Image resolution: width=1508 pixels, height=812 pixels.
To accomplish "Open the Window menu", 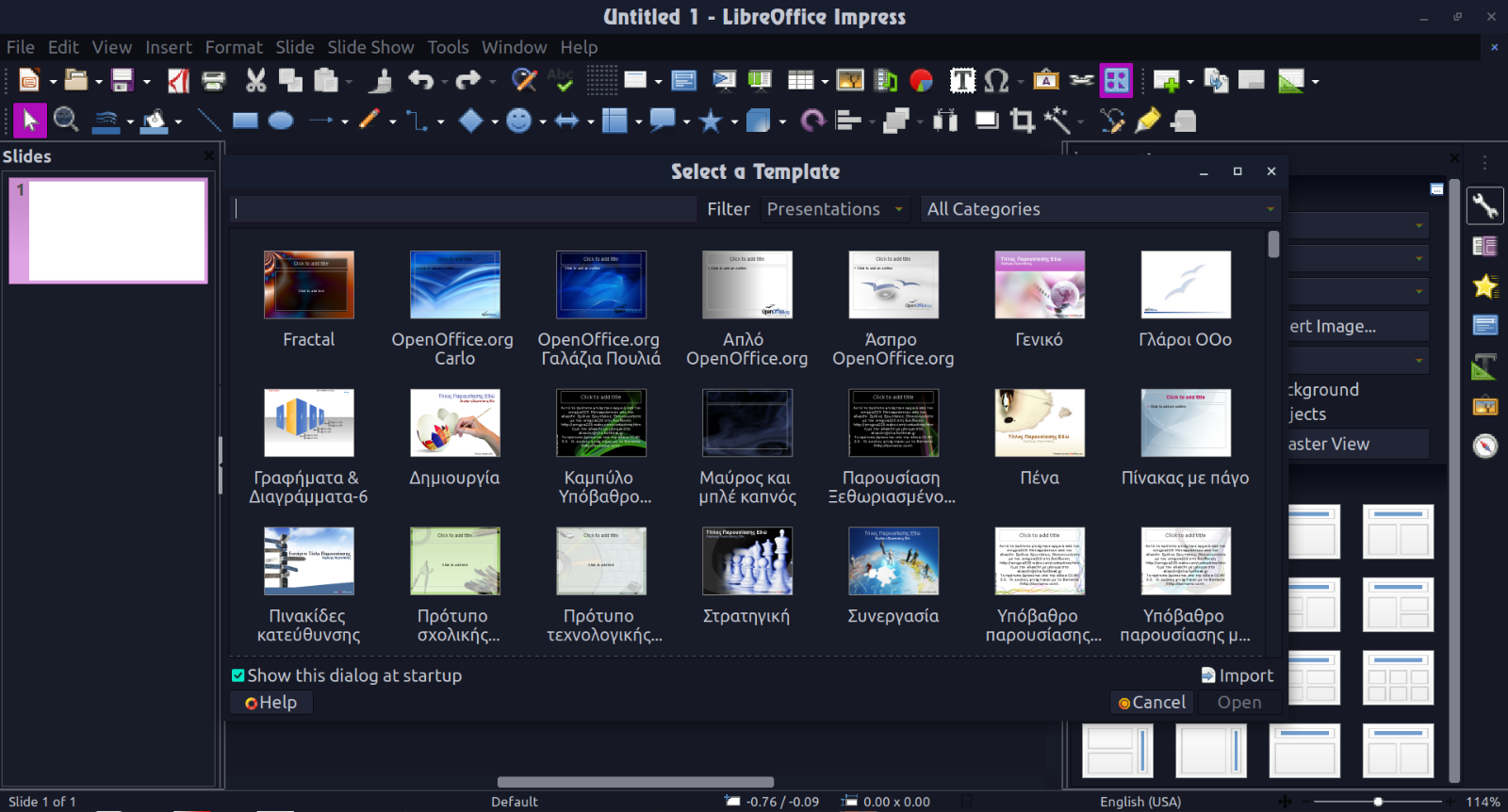I will (x=514, y=47).
